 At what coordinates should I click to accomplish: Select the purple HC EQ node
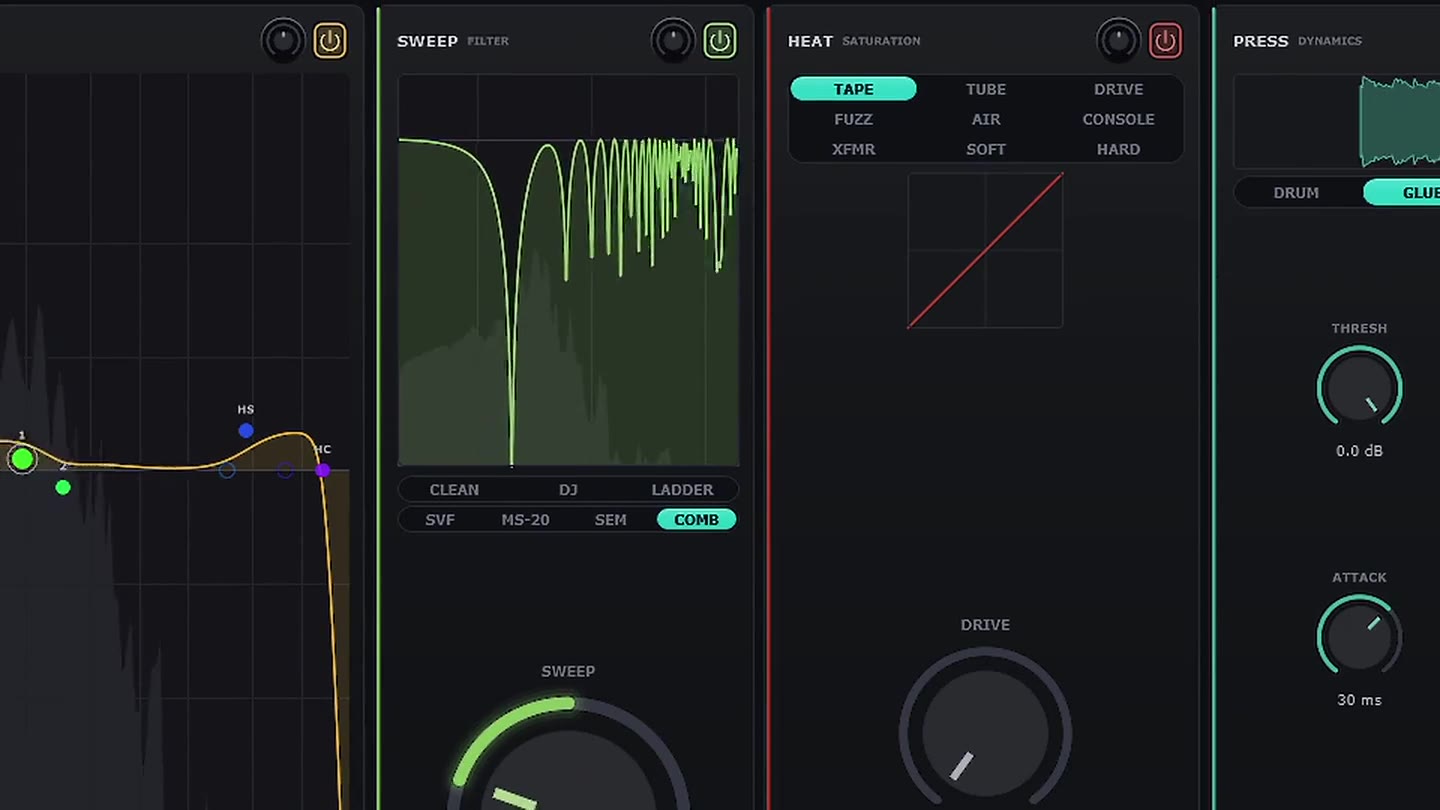click(x=322, y=470)
